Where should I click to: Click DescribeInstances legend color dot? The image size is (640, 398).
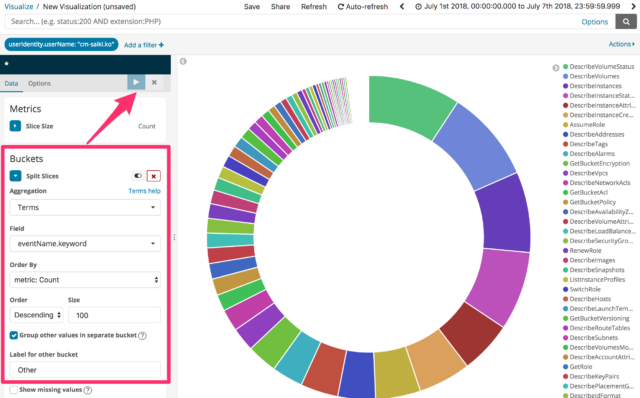pyautogui.click(x=565, y=86)
